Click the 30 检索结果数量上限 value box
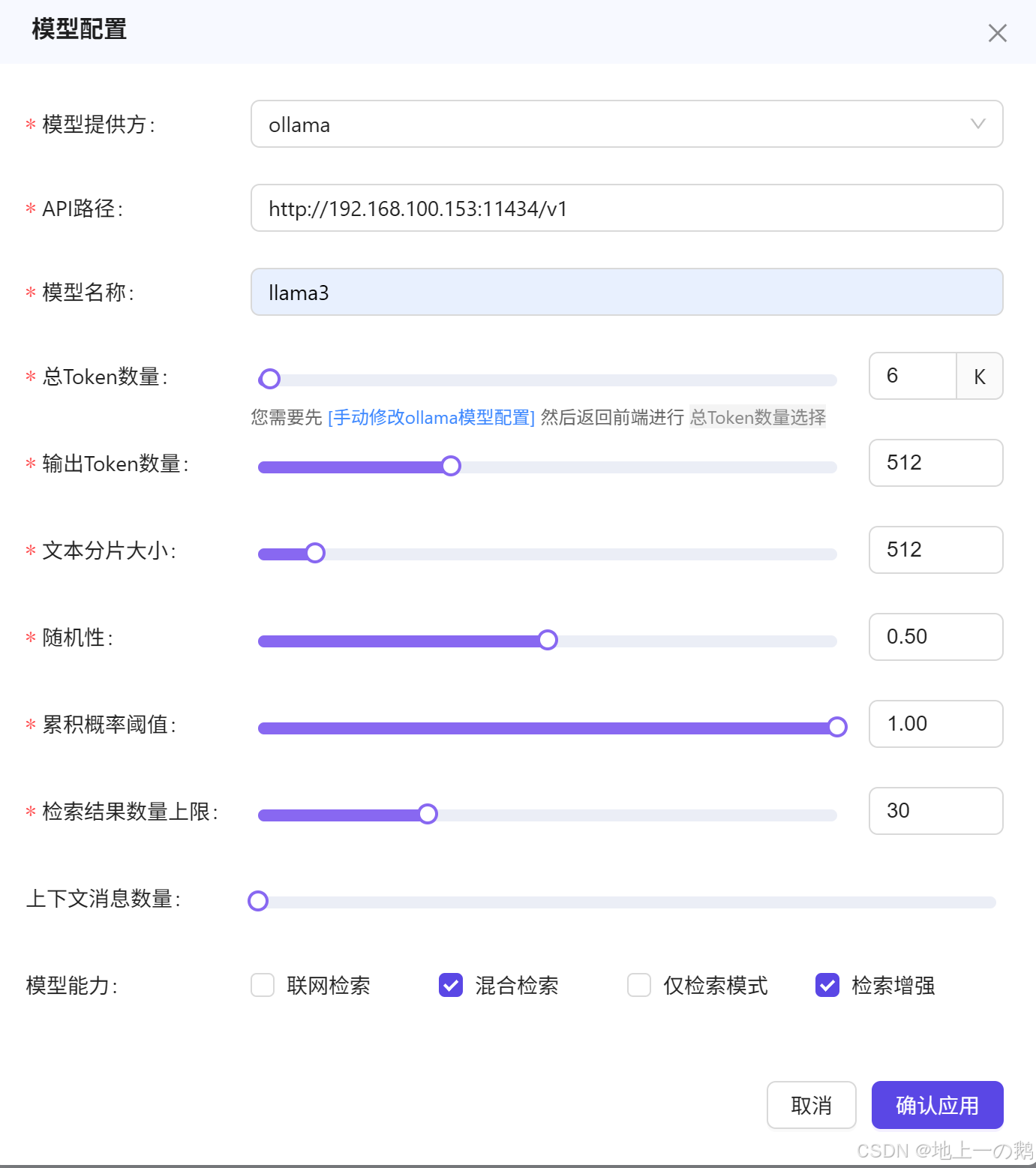The height and width of the screenshot is (1168, 1036). 935,810
